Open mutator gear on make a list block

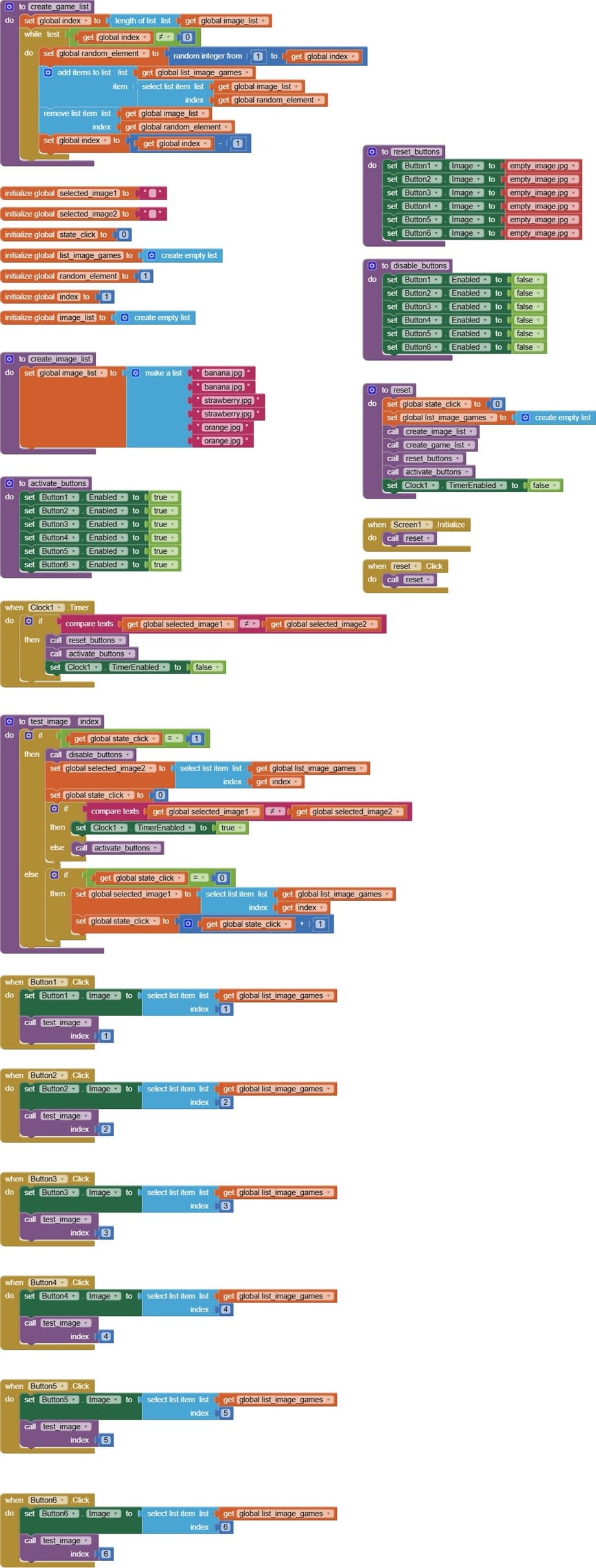[135, 373]
